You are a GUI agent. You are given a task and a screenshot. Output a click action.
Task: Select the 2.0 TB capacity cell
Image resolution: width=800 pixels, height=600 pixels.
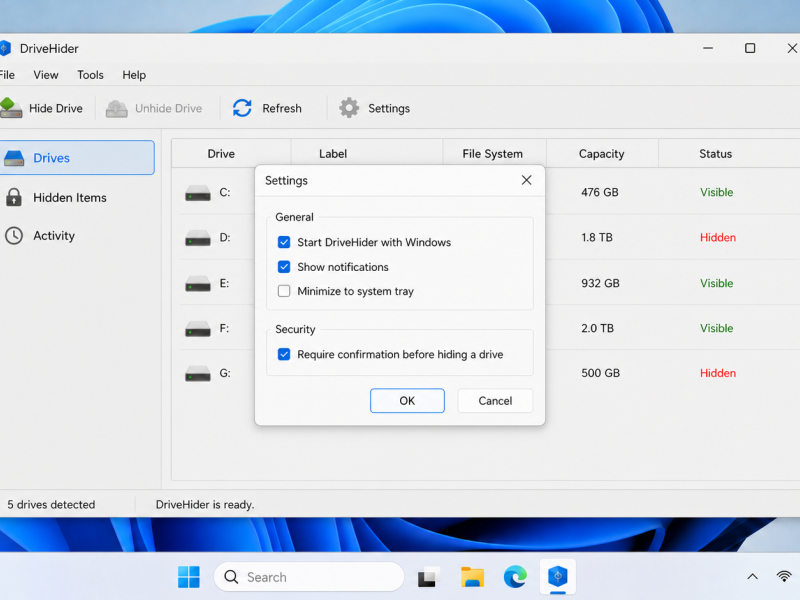597,328
